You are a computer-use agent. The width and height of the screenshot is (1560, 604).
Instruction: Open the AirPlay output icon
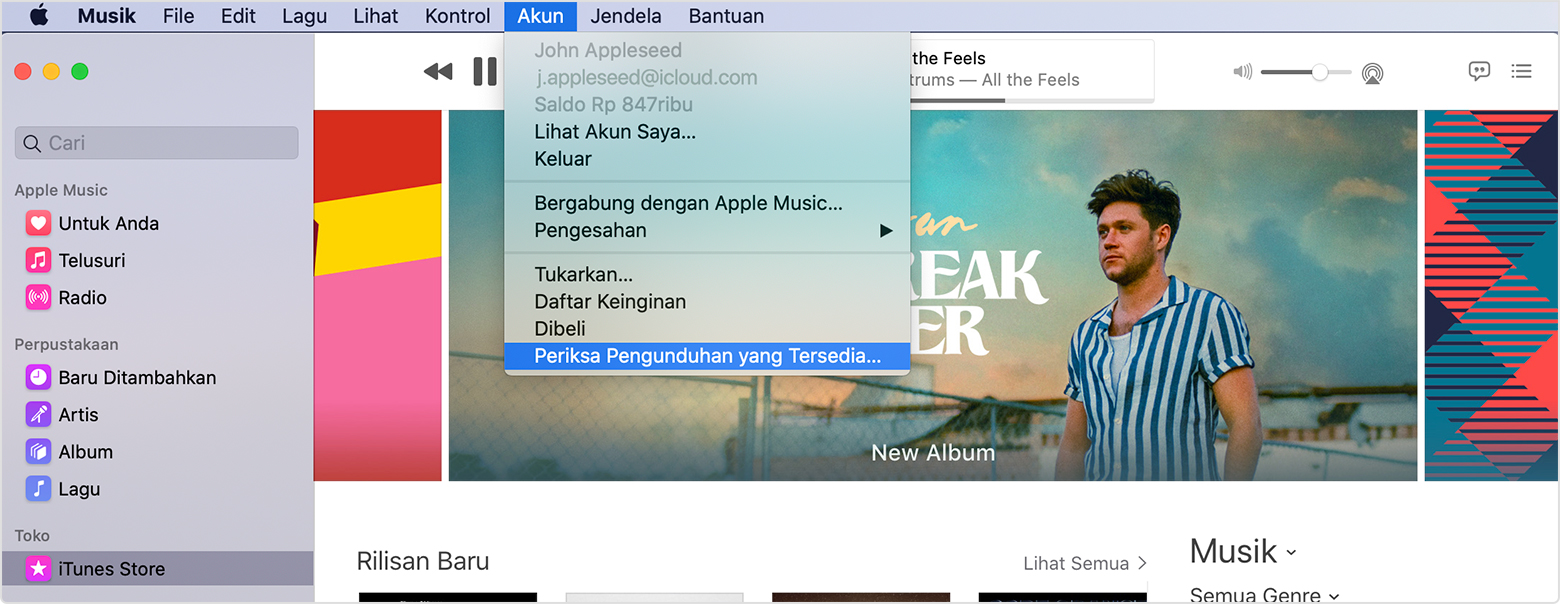1373,72
